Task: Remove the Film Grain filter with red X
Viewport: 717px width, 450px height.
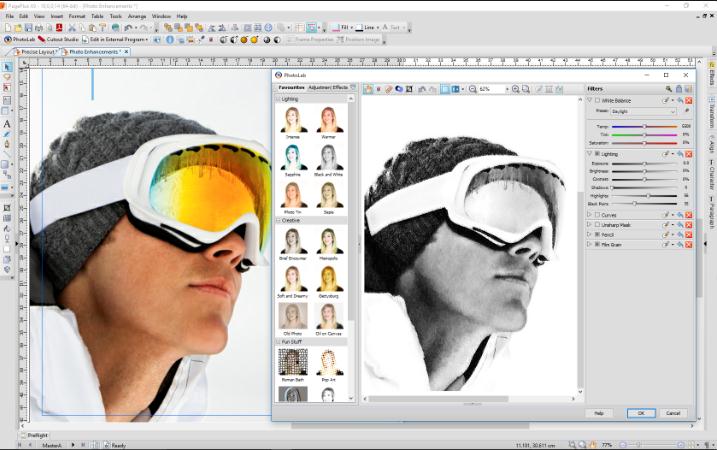Action: [x=688, y=247]
